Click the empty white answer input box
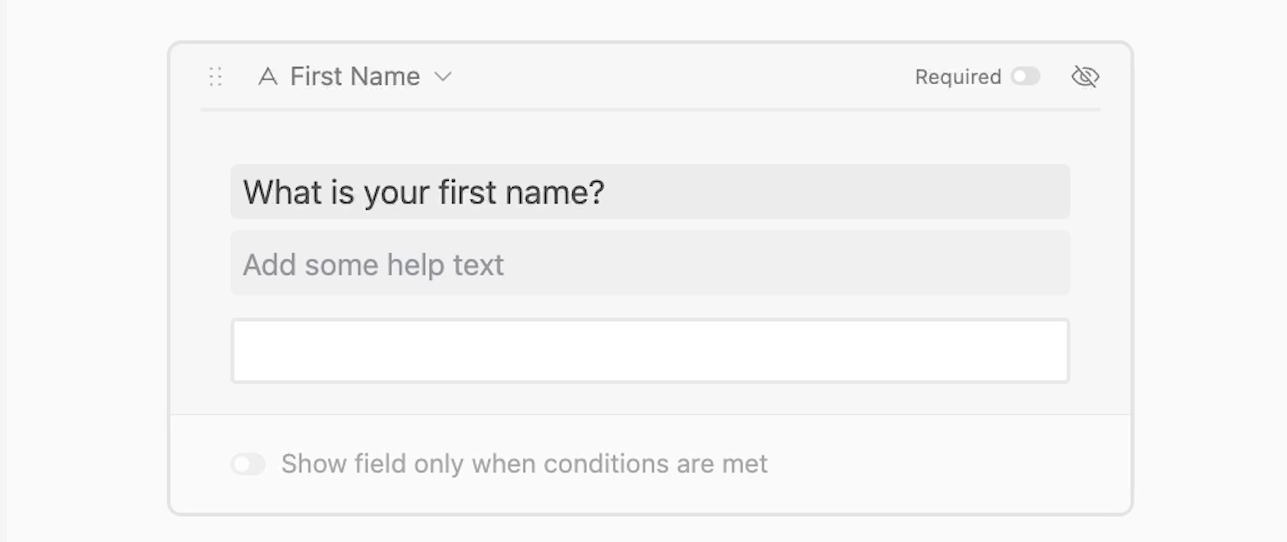This screenshot has height=542, width=1287. [650, 351]
